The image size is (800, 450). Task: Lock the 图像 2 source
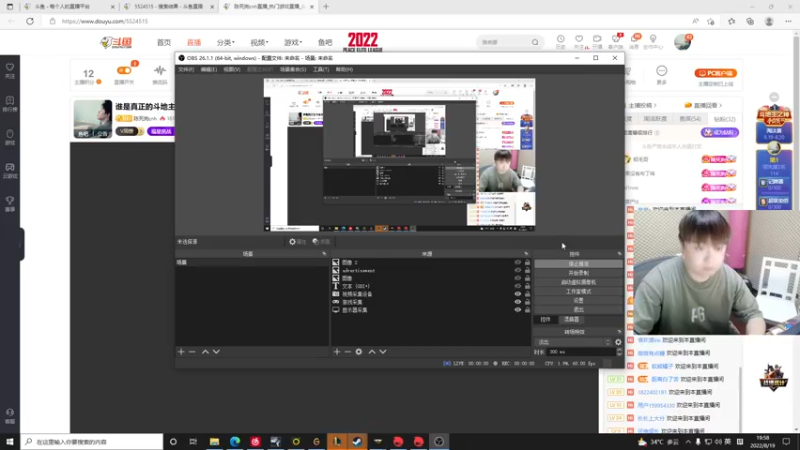tap(527, 262)
